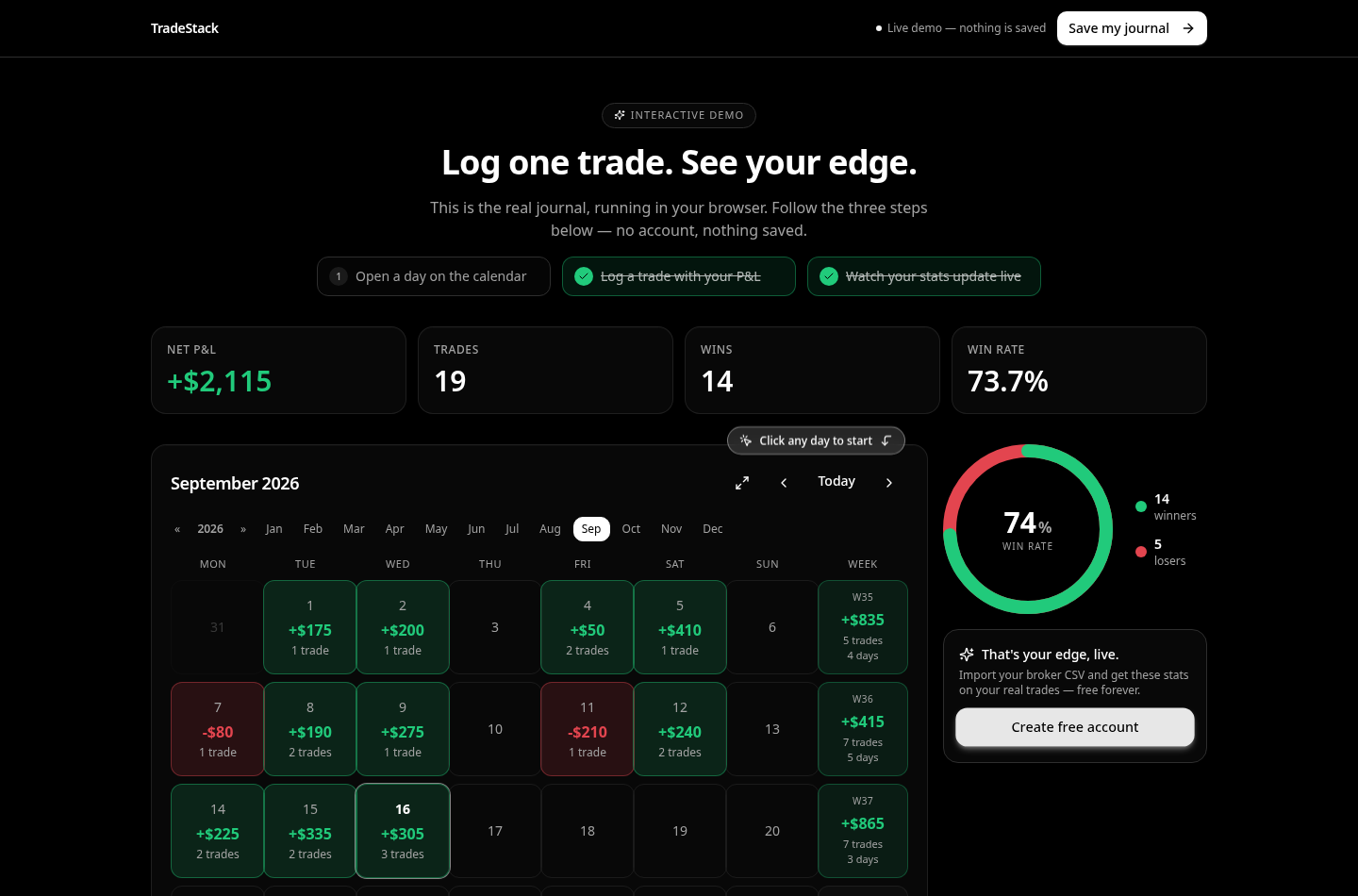
Task: Select the Jan month tab
Action: point(274,529)
